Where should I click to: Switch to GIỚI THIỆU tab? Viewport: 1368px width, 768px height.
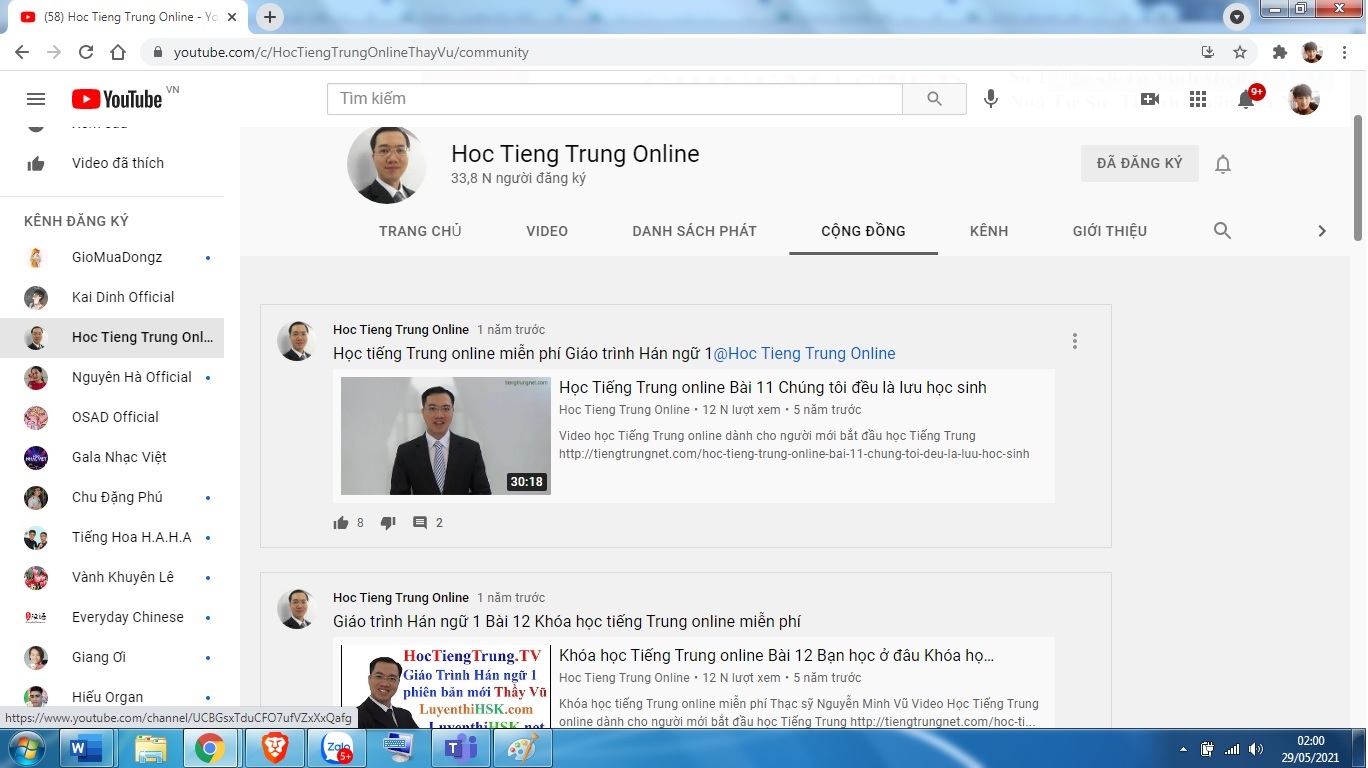pyautogui.click(x=1110, y=231)
